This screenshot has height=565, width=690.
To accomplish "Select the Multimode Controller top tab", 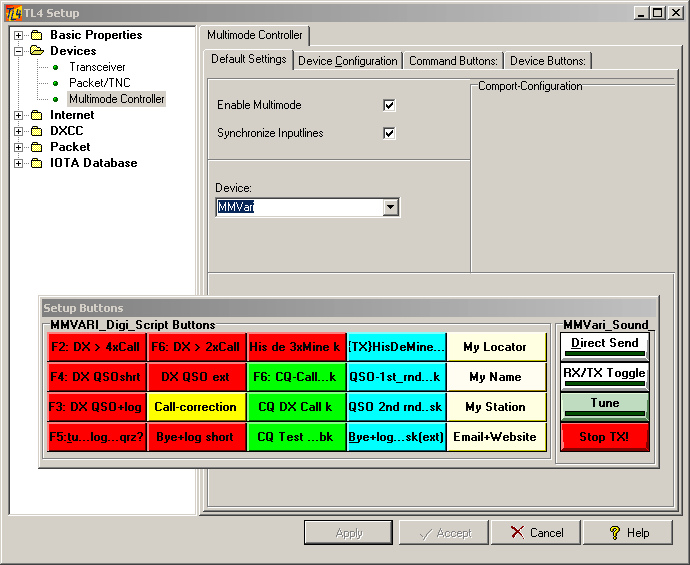I will coord(254,35).
